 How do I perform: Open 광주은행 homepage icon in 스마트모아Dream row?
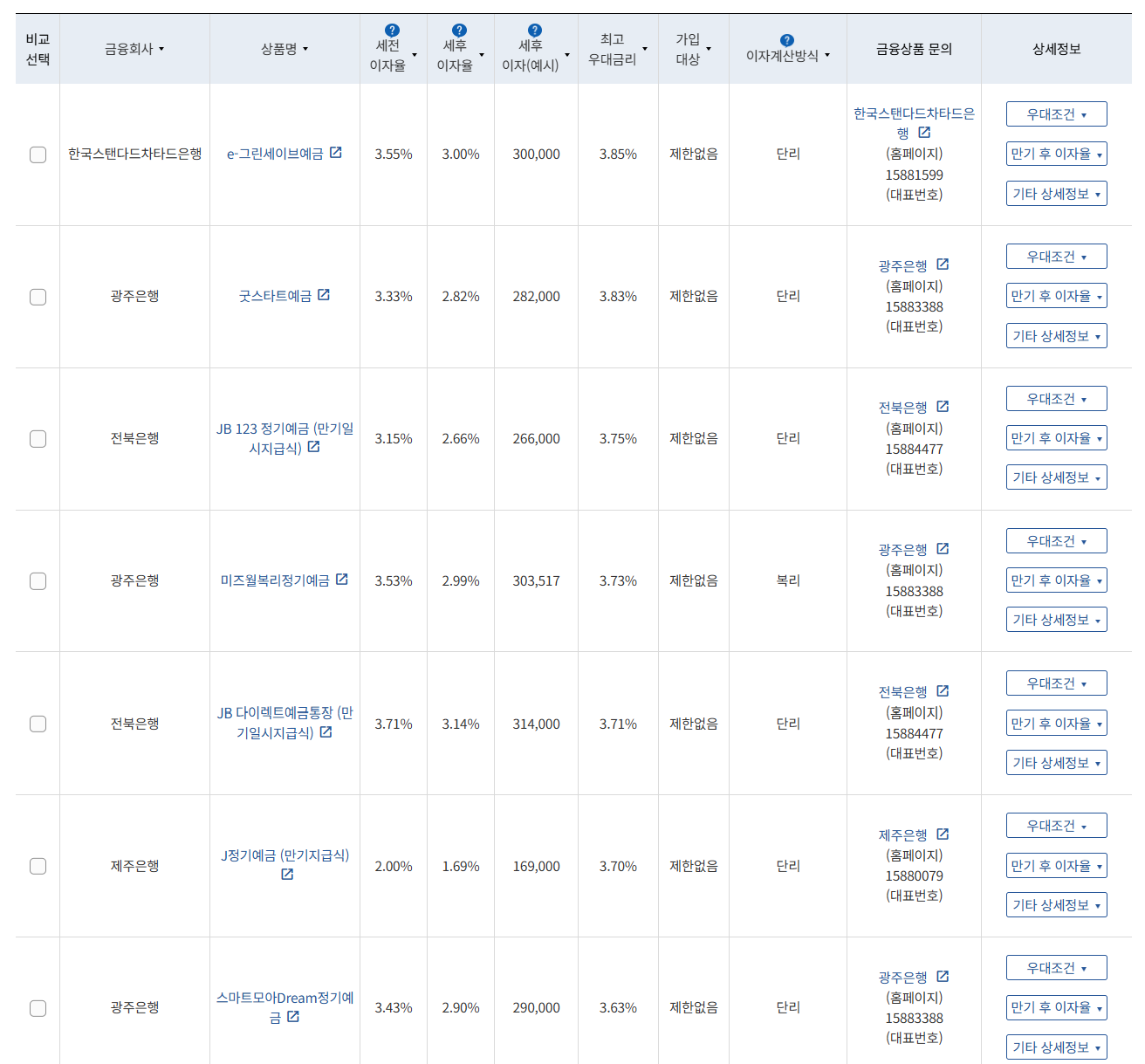(x=943, y=976)
